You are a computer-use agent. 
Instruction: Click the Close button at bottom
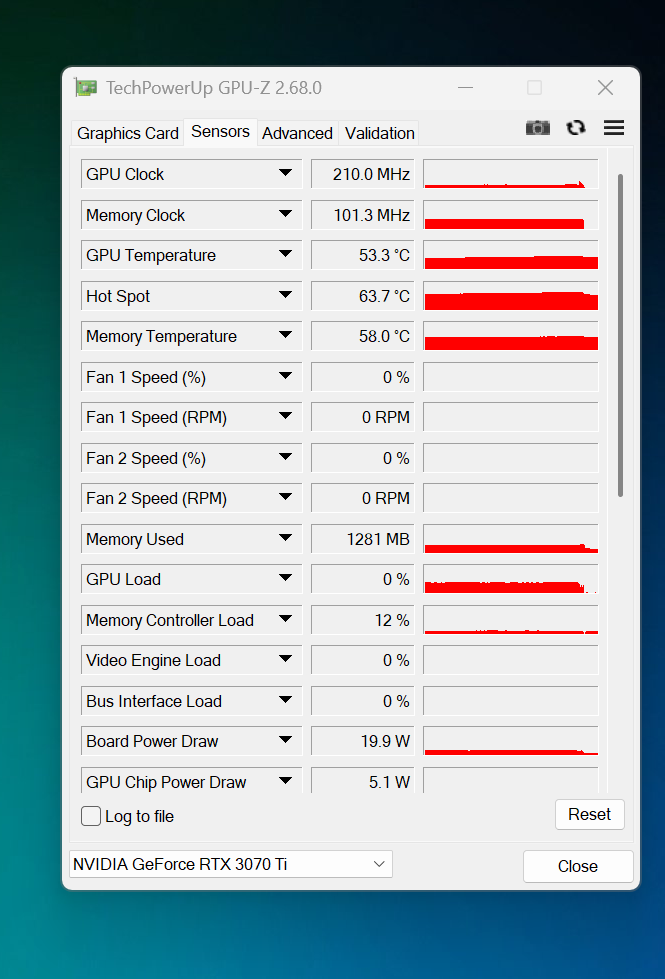(x=578, y=866)
